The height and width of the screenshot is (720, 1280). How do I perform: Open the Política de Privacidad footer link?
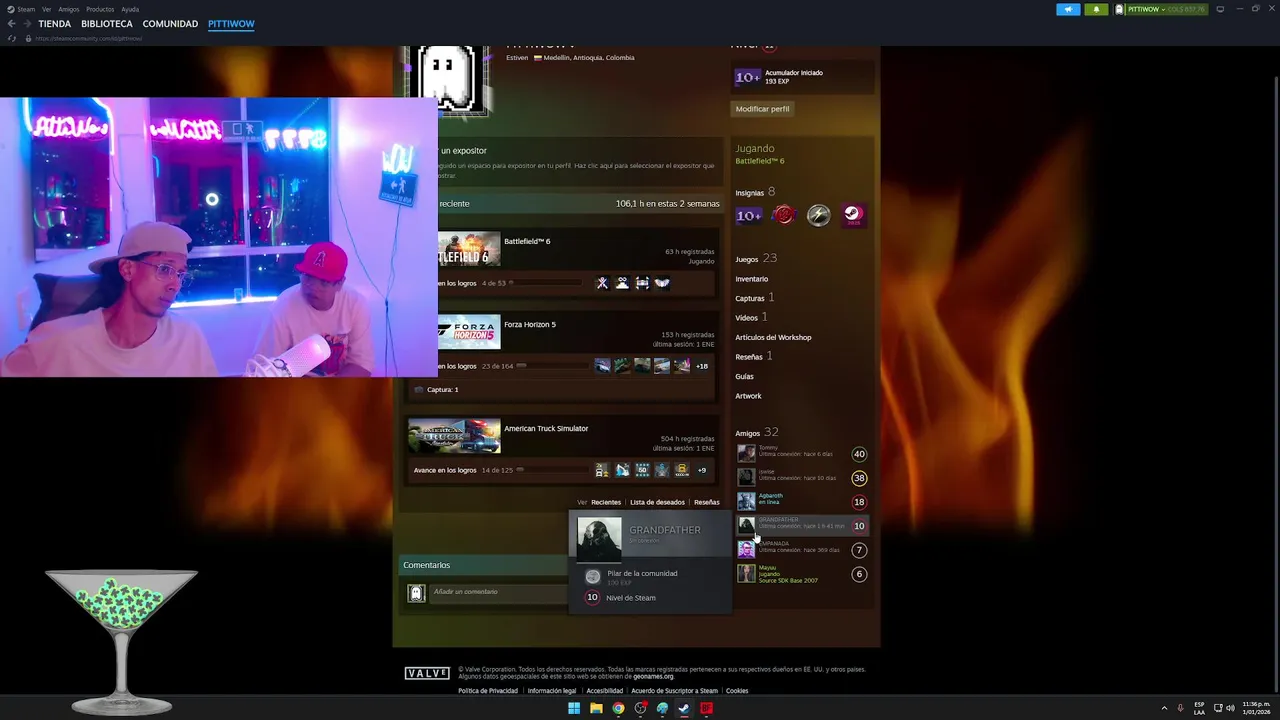point(488,691)
